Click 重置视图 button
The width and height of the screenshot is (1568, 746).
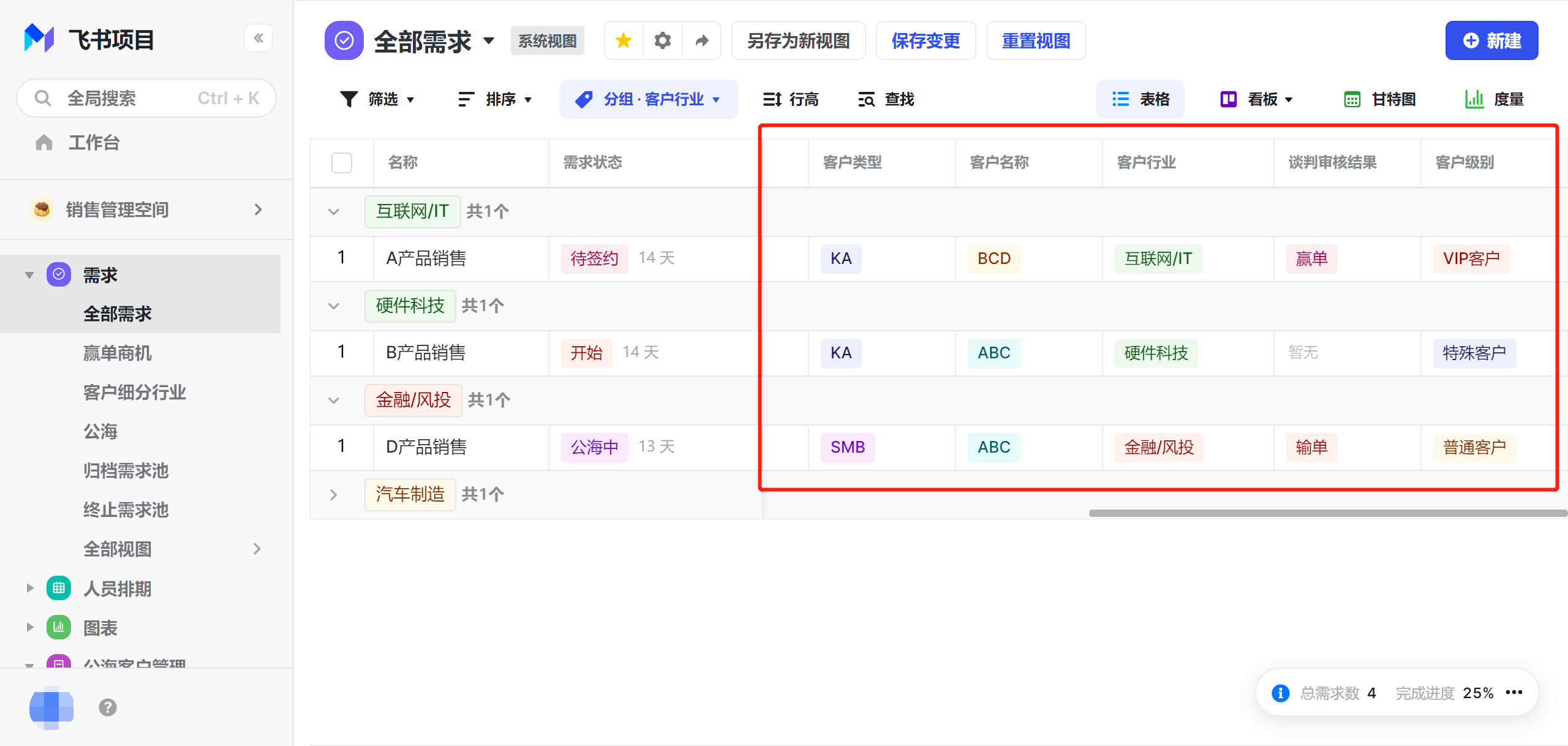point(1036,40)
